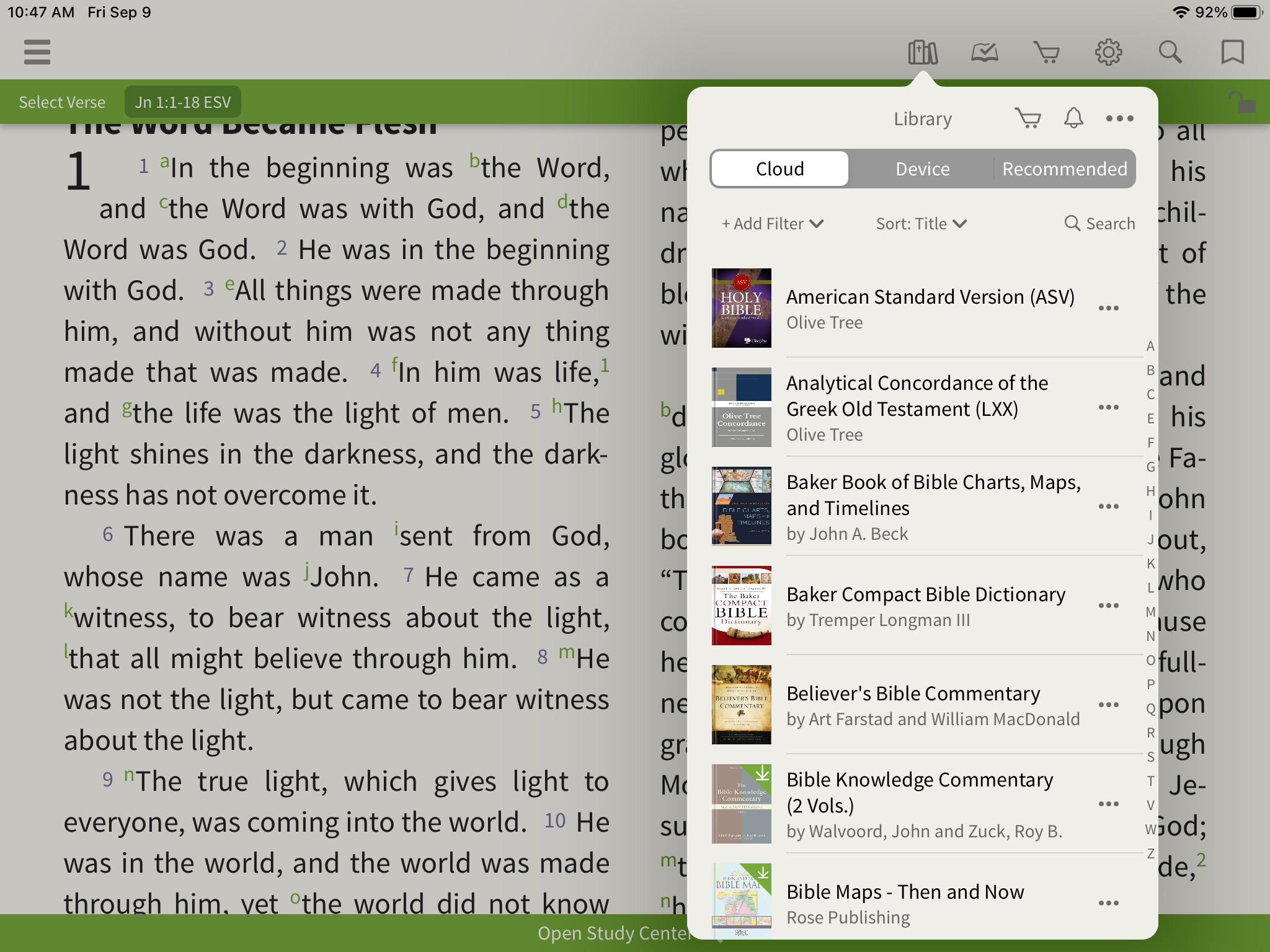Image resolution: width=1270 pixels, height=952 pixels.
Task: Tap the Library popup title
Action: (x=923, y=118)
